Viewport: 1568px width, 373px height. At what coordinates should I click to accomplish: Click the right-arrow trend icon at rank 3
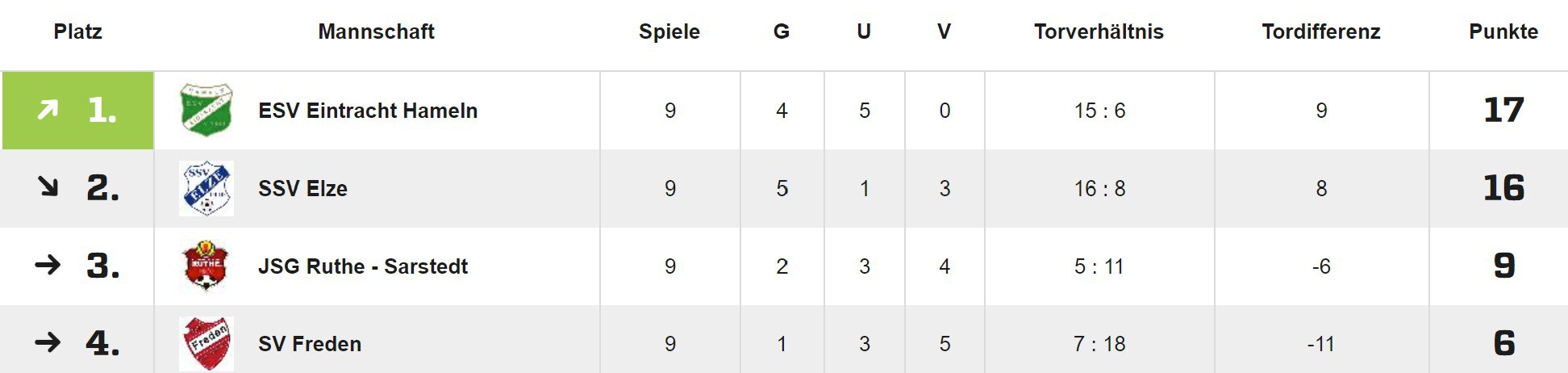(48, 265)
